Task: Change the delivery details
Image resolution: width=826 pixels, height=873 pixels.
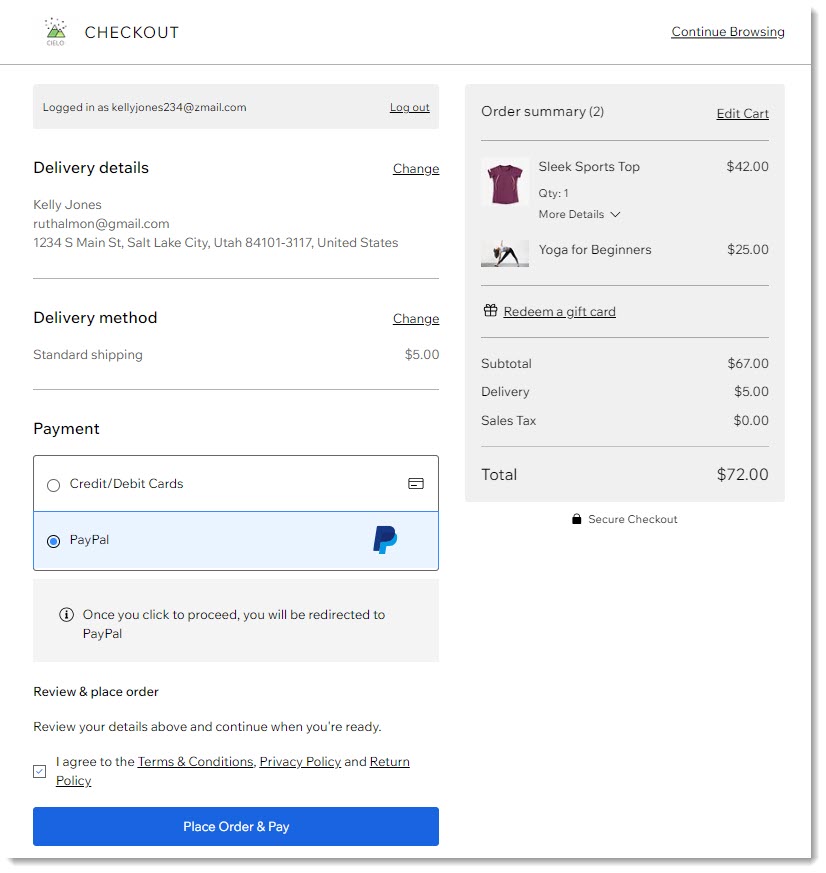Action: (x=415, y=169)
